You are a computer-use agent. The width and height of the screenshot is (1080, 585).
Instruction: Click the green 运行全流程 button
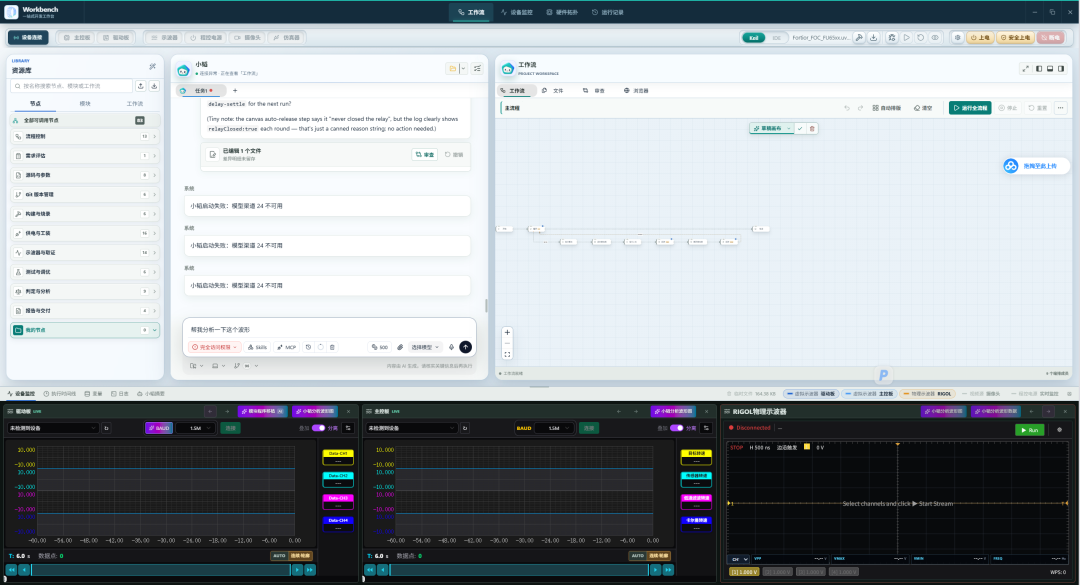[x=970, y=108]
